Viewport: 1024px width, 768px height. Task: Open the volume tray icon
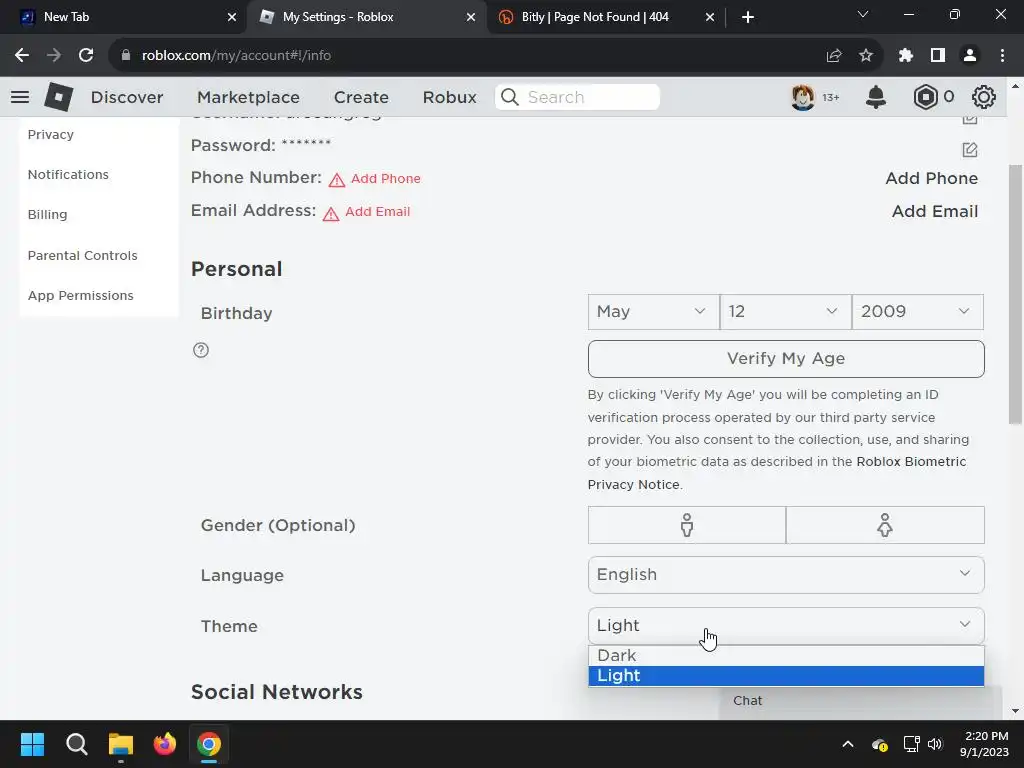point(935,744)
